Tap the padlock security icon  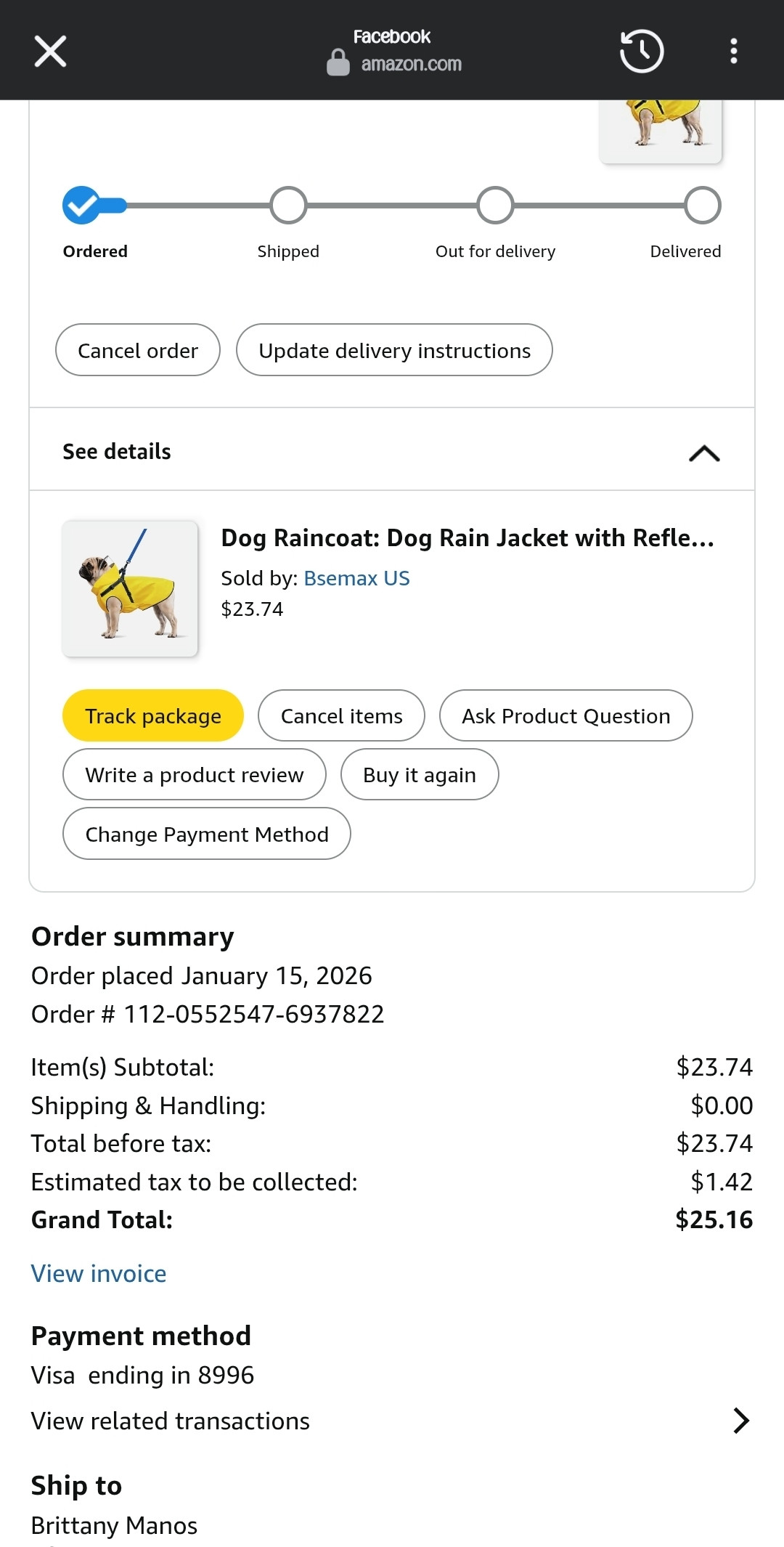(338, 62)
